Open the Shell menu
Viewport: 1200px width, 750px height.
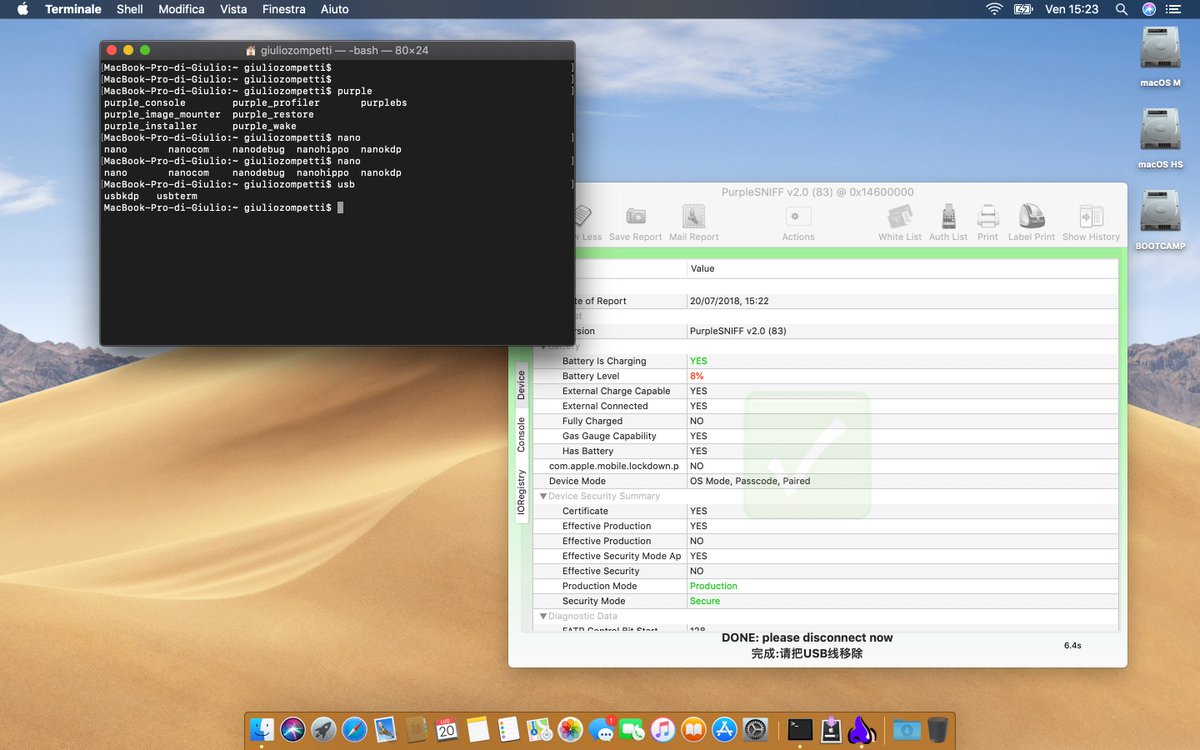pos(130,9)
